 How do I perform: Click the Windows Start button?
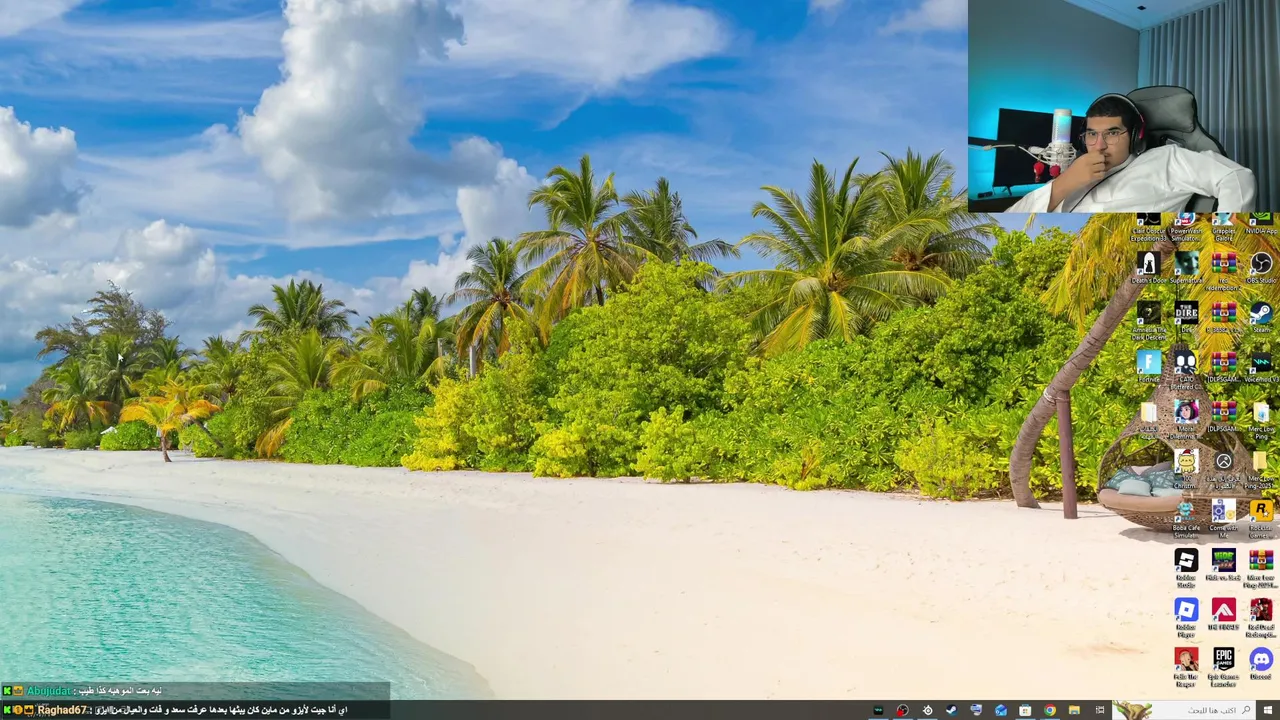pyautogui.click(x=1267, y=710)
